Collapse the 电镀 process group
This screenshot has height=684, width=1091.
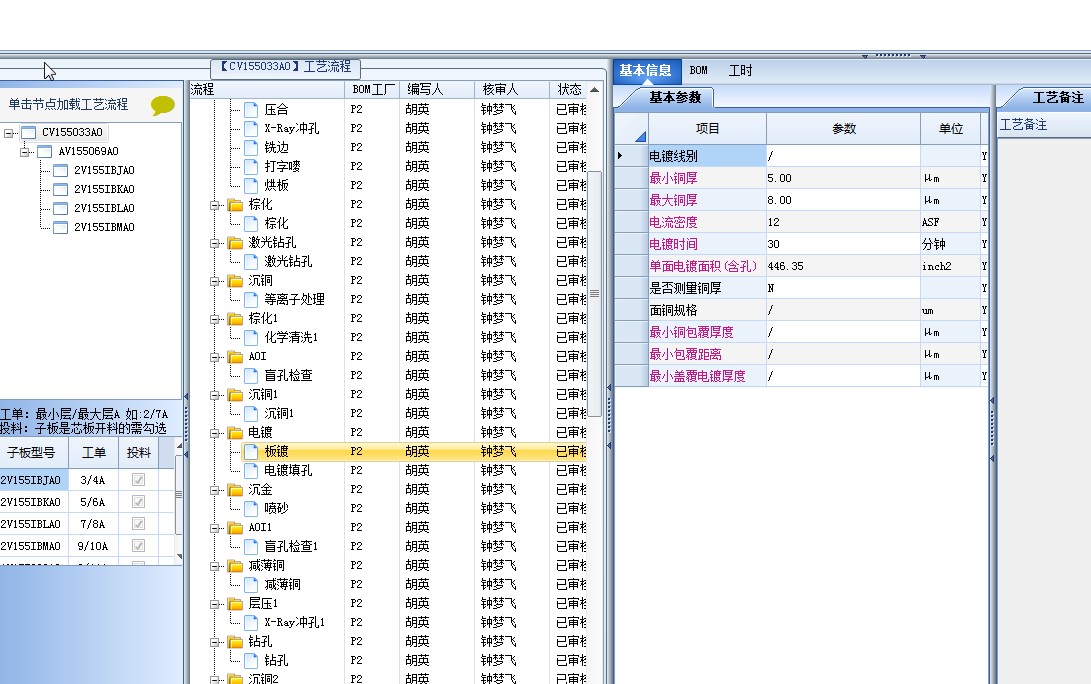(215, 433)
